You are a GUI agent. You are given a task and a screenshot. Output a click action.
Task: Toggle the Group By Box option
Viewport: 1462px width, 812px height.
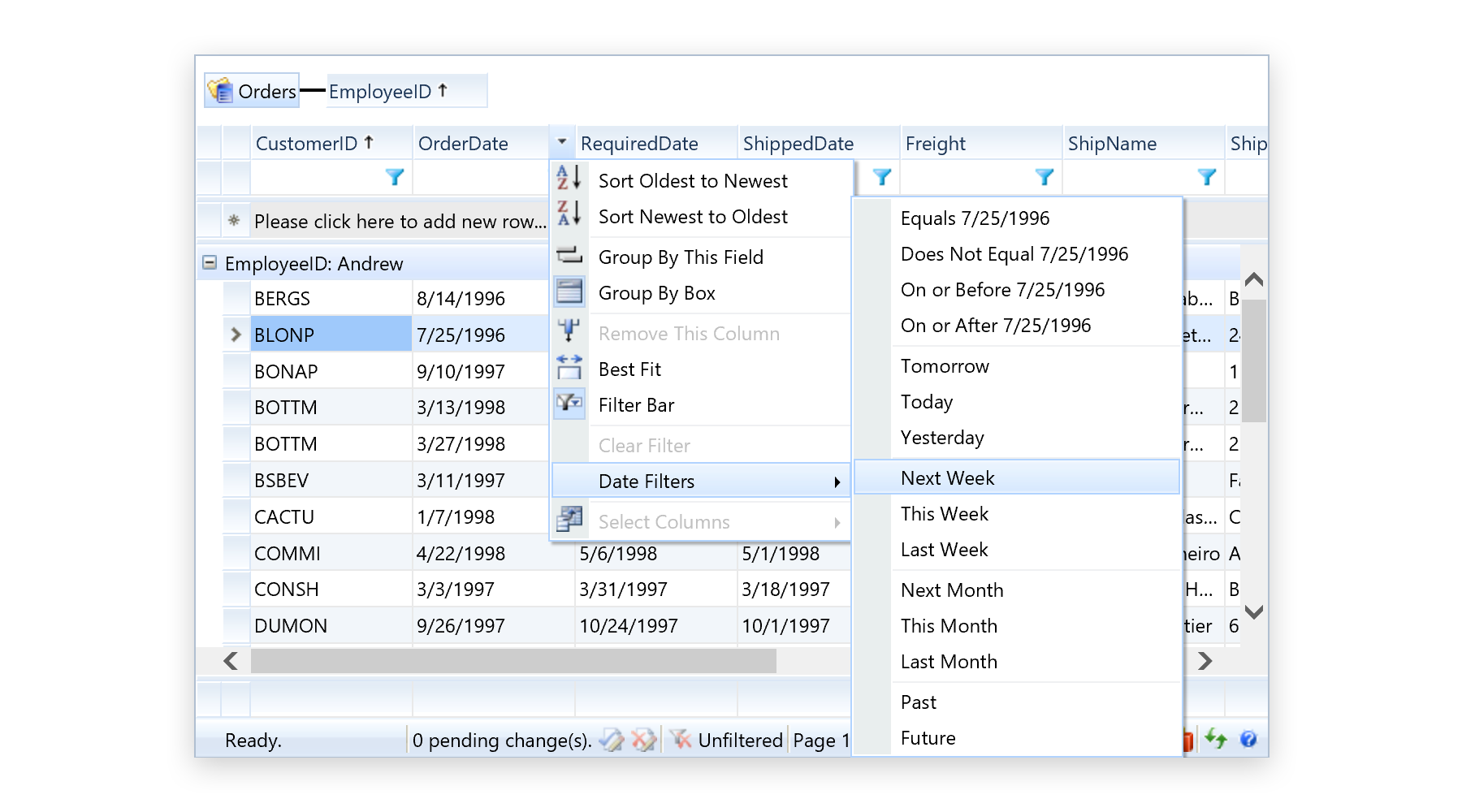[656, 293]
